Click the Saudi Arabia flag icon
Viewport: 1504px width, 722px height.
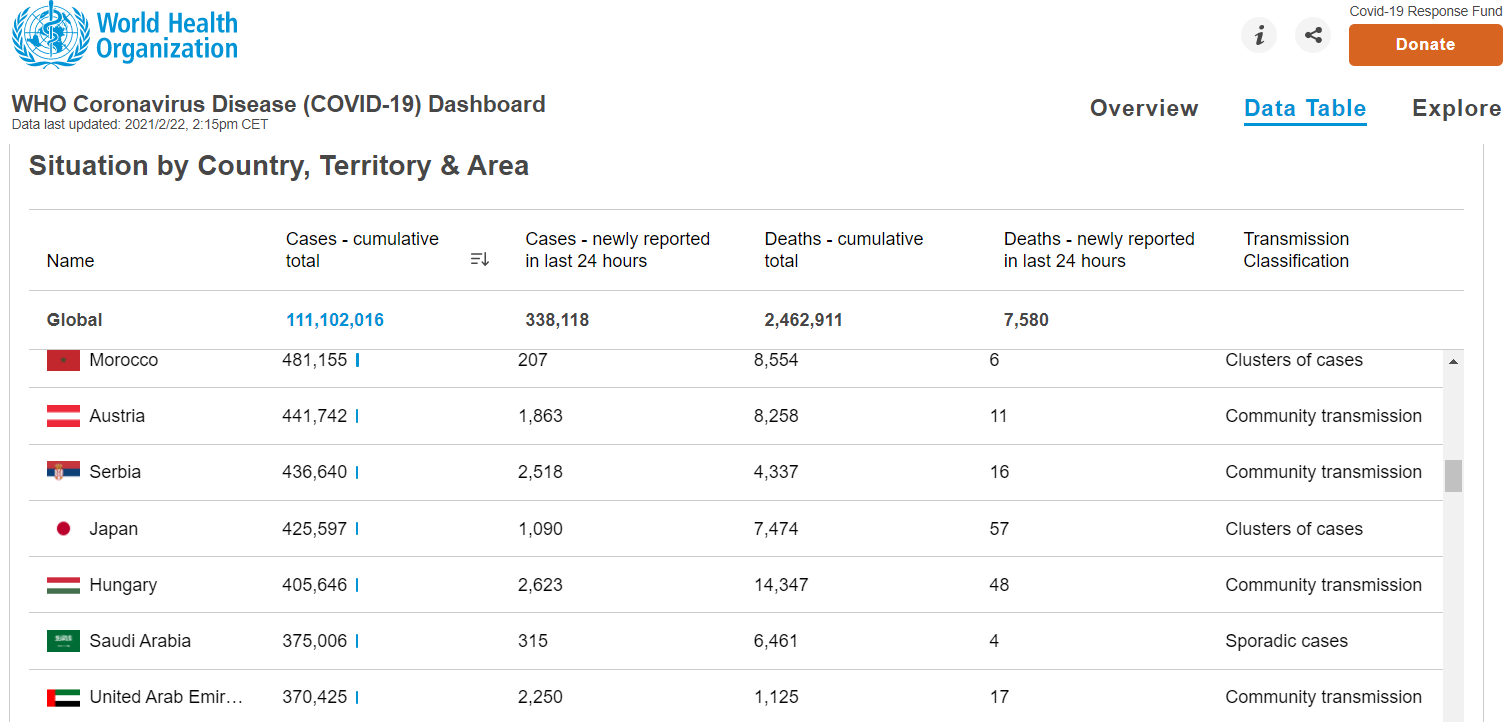pos(63,641)
